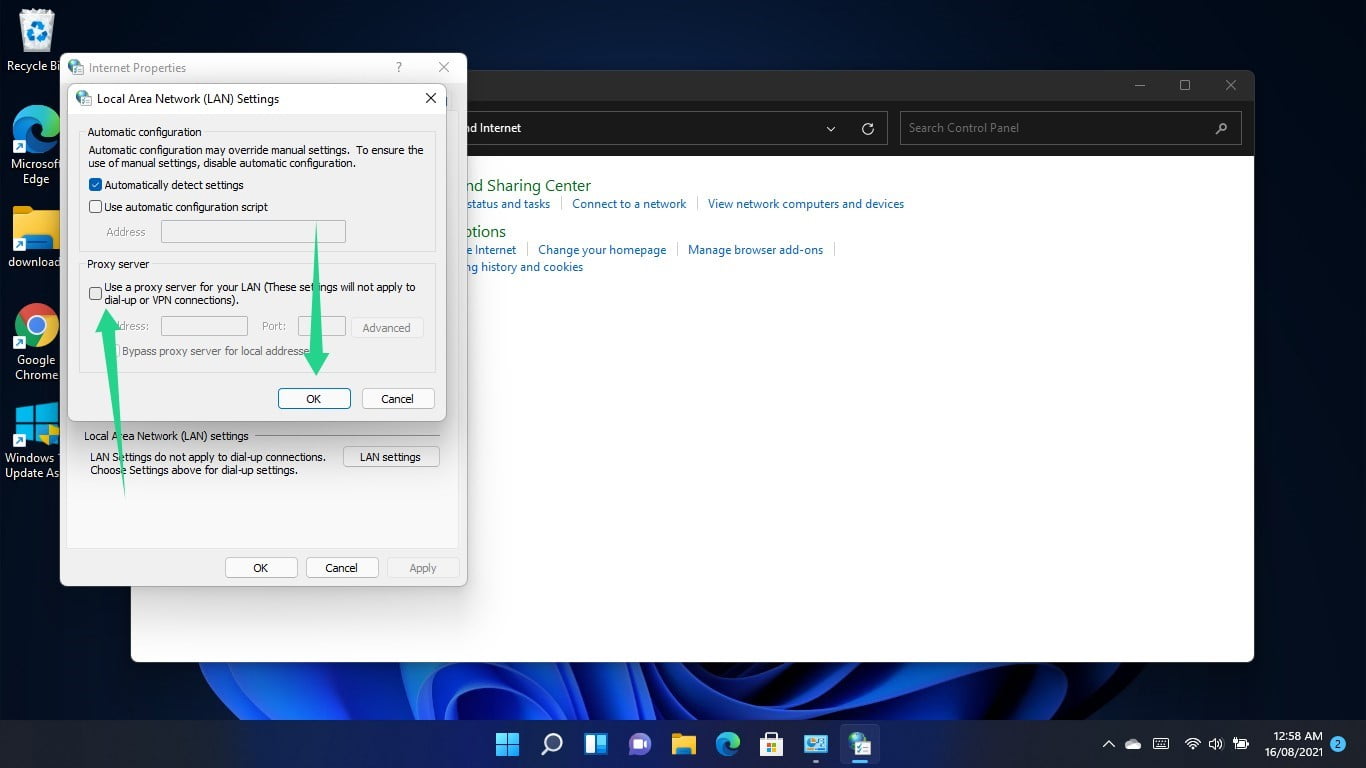1366x768 pixels.
Task: Open the Start menu
Action: point(507,744)
